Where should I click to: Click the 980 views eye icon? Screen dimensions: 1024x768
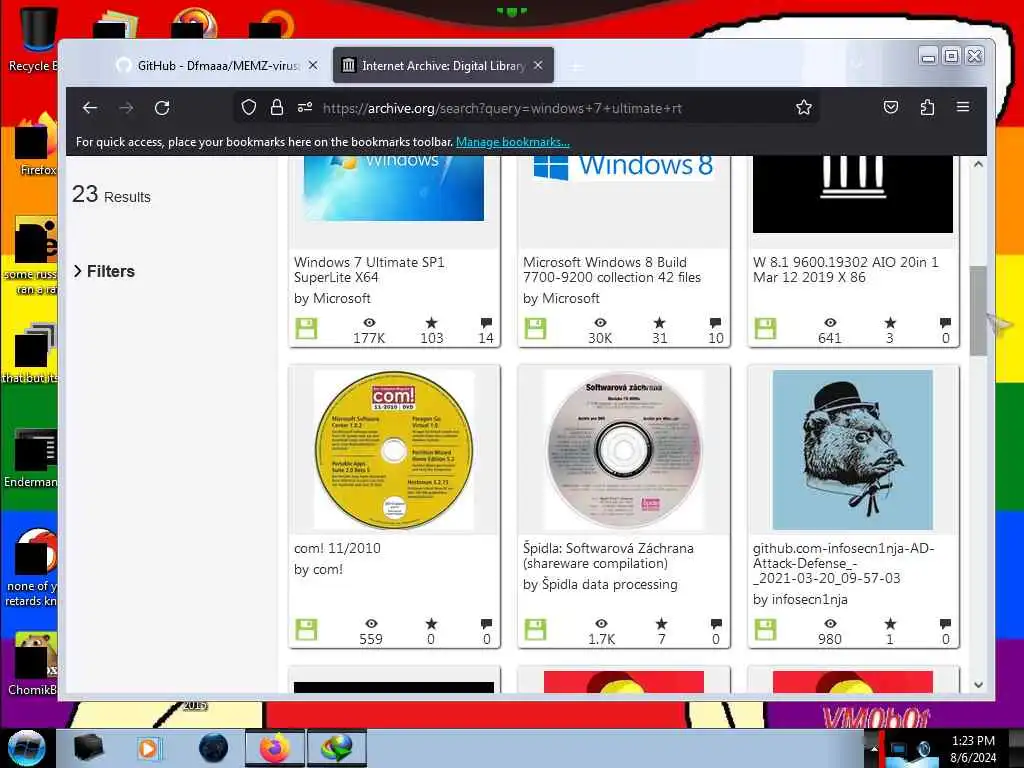(x=829, y=624)
